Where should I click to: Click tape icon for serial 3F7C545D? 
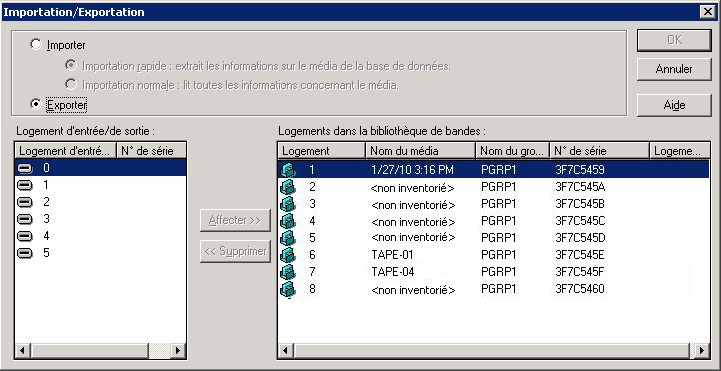288,238
